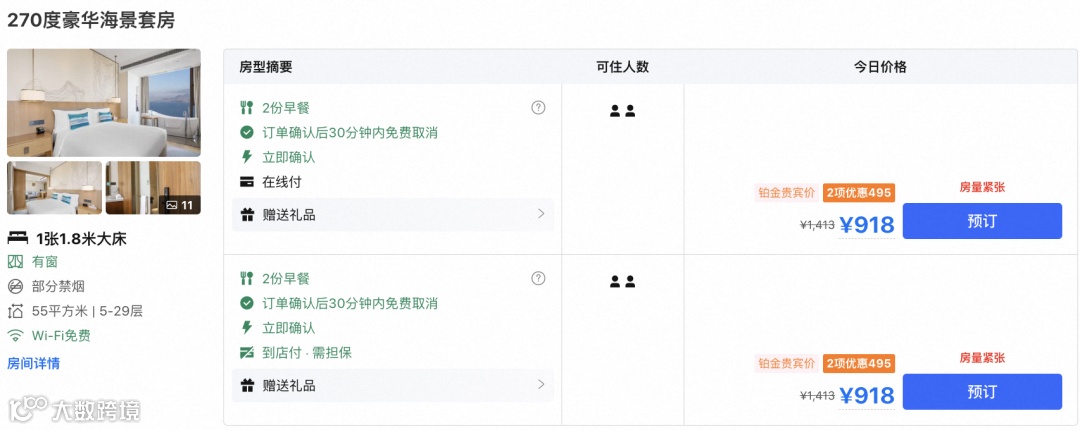Click the 今日价格 column header
The height and width of the screenshot is (430, 1080).
point(880,67)
